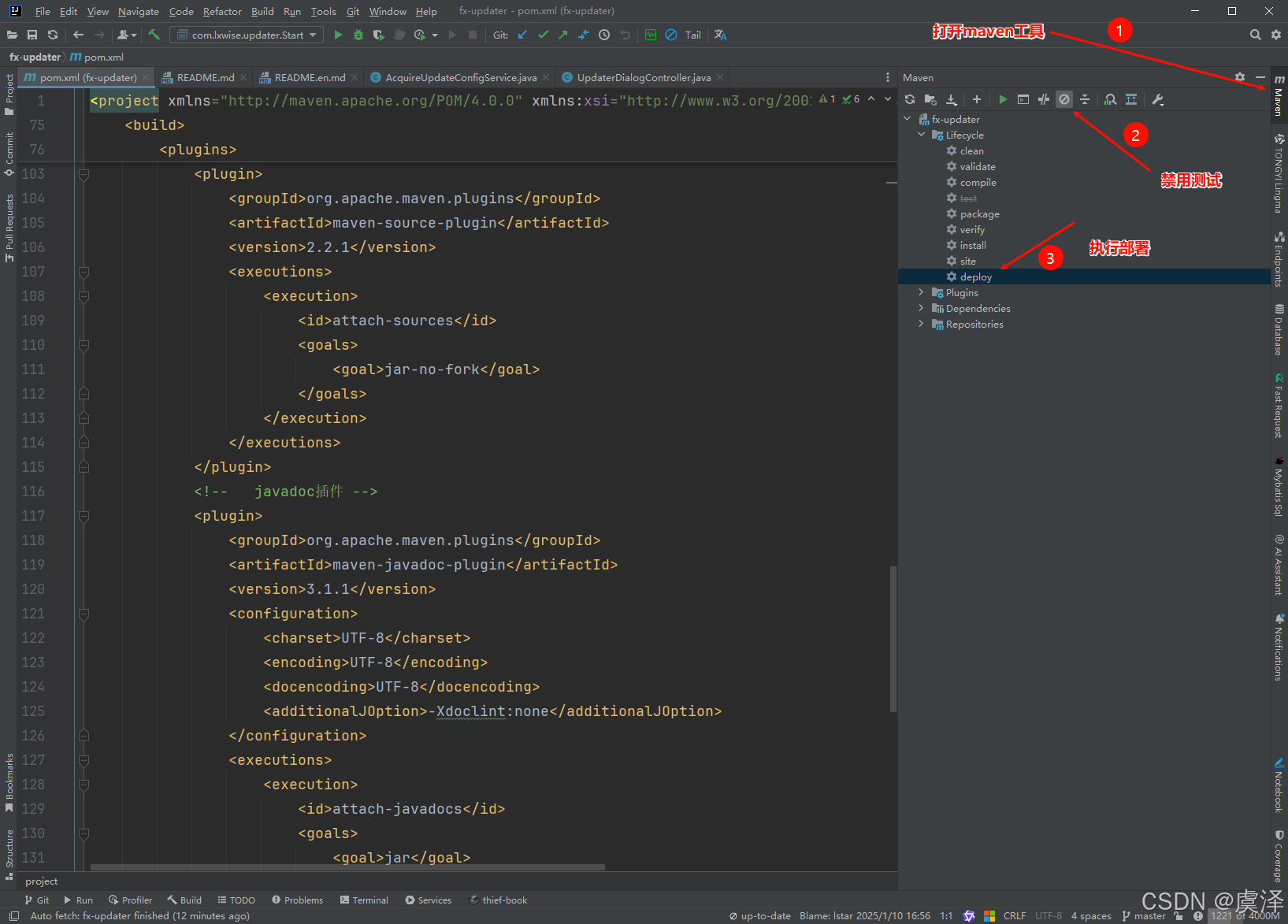Switch to UpdaterDialogController.java tab

(644, 77)
